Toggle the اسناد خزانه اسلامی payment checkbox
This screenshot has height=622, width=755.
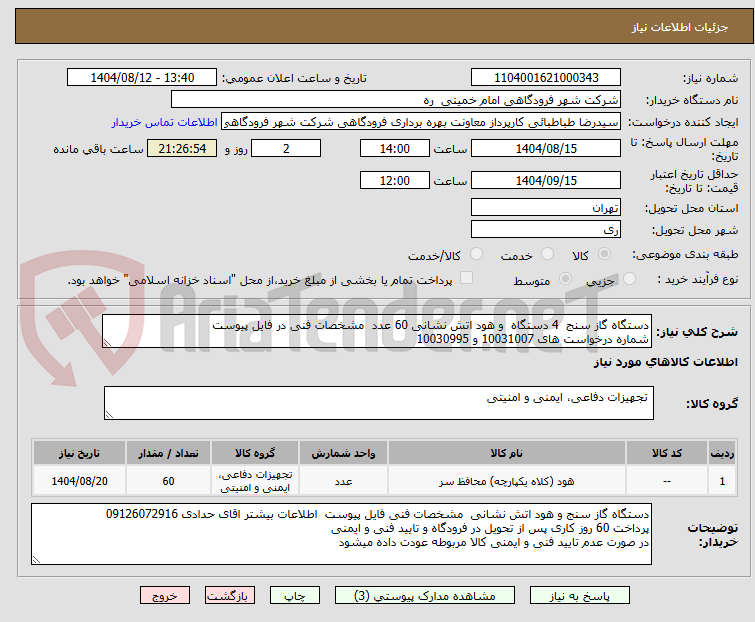pos(466,278)
